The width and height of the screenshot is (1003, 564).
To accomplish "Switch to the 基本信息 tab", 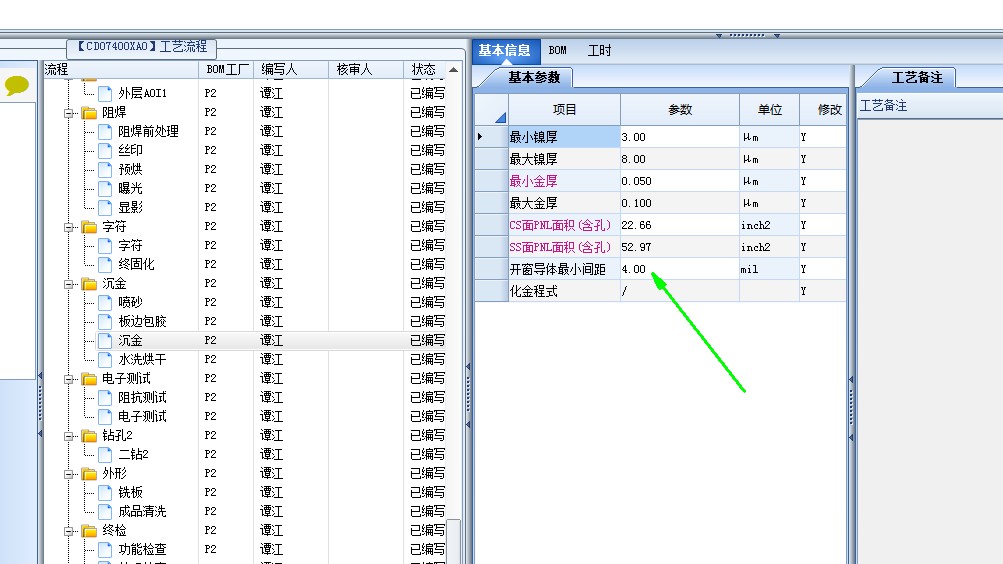I will coord(505,51).
